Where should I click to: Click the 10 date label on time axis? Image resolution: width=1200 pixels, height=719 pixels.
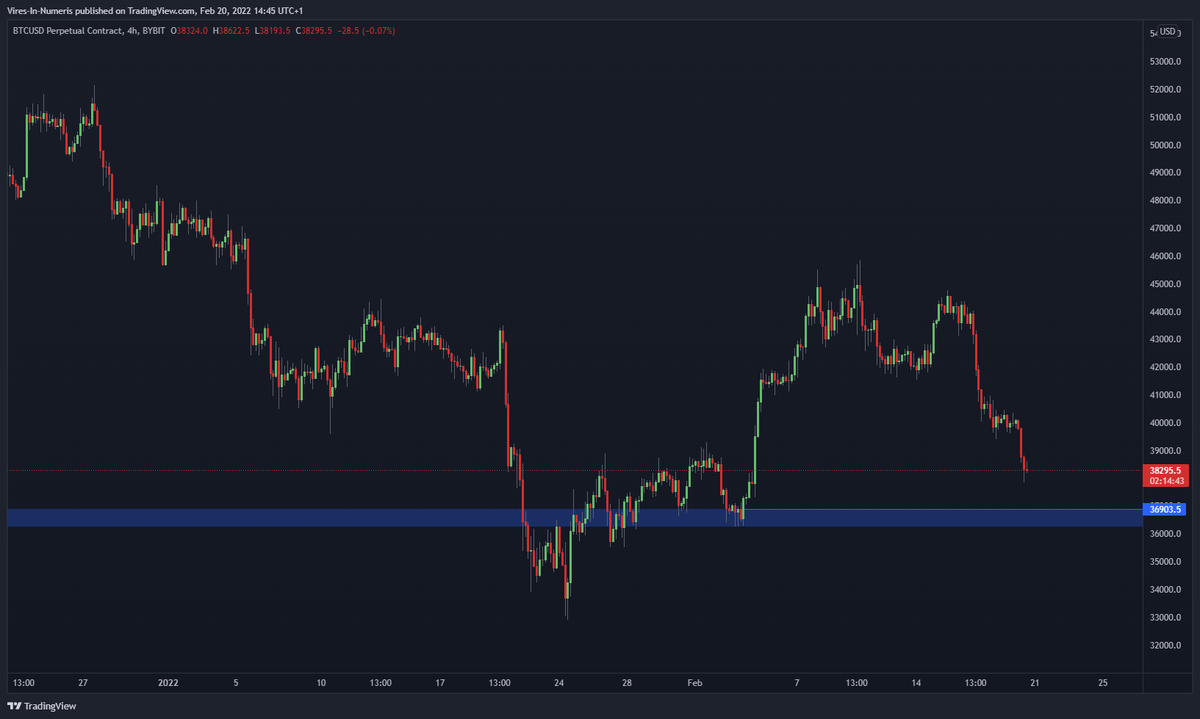point(321,683)
